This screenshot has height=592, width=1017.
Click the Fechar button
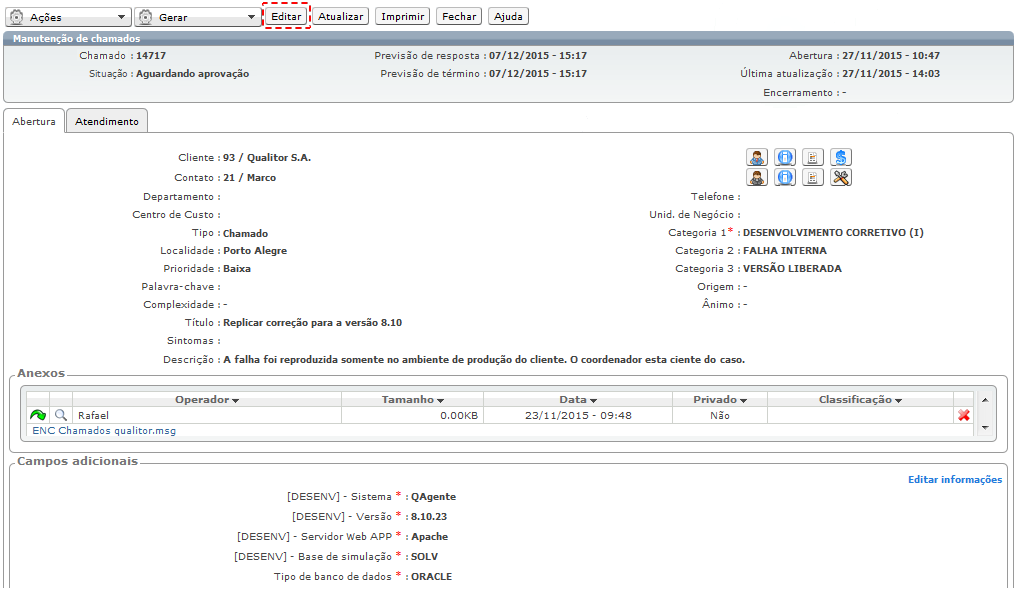pos(459,16)
